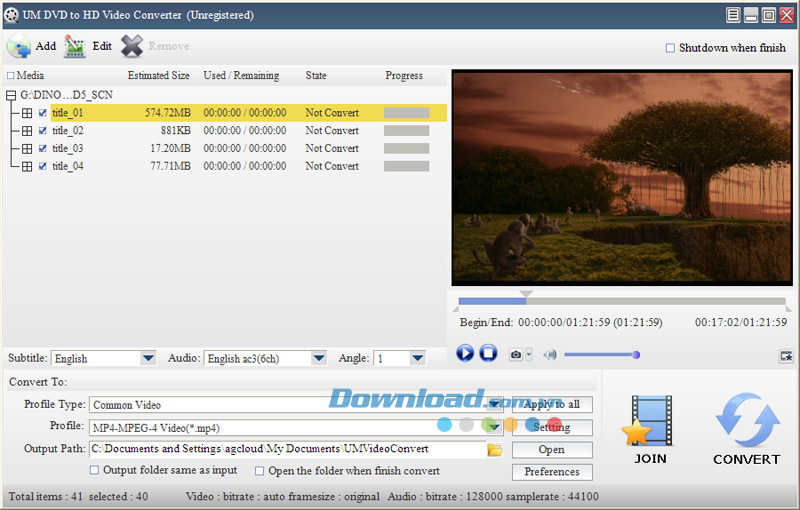Play the video preview
The image size is (800, 510).
click(465, 353)
